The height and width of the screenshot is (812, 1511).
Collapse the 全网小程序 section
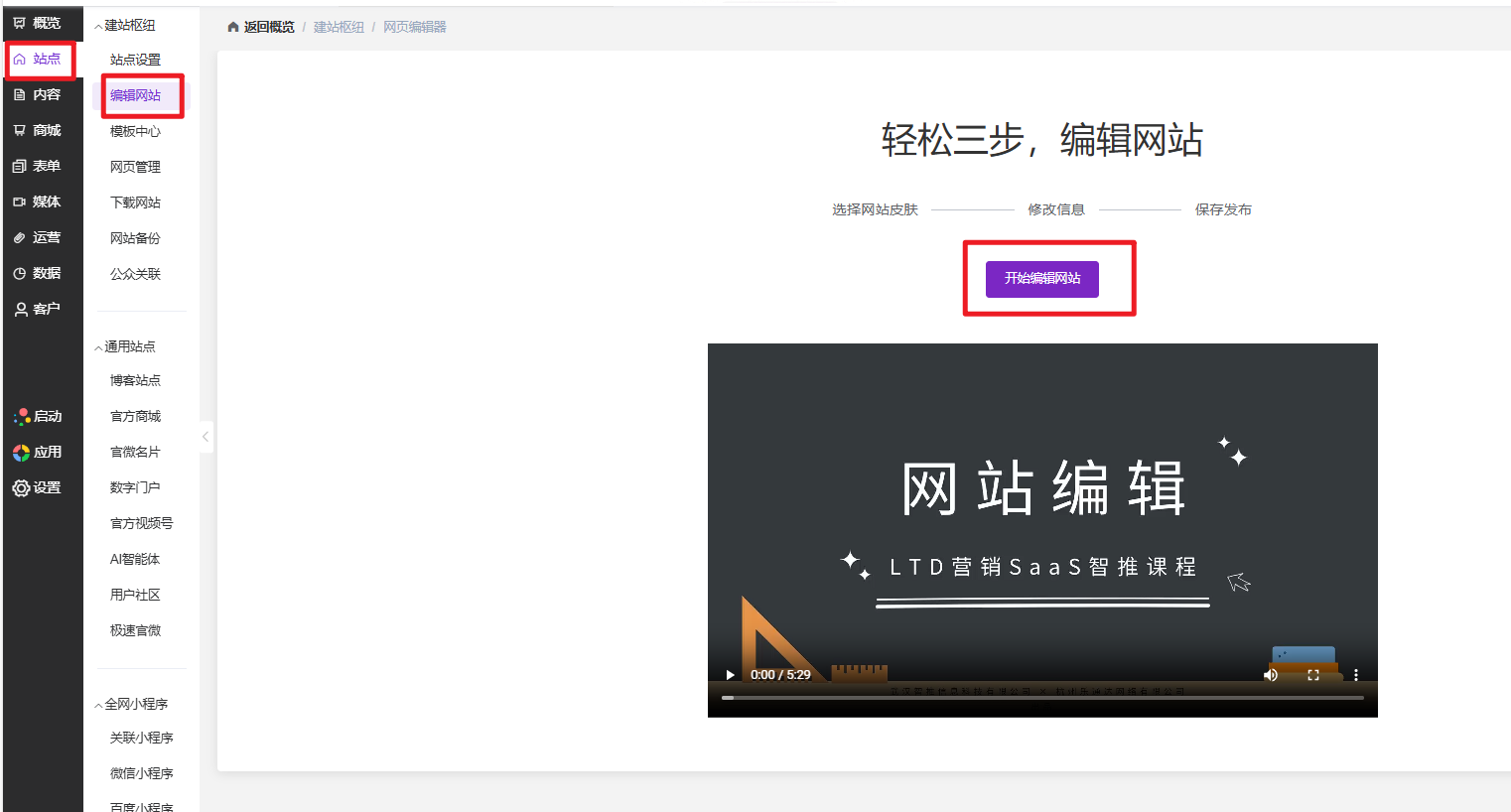98,705
